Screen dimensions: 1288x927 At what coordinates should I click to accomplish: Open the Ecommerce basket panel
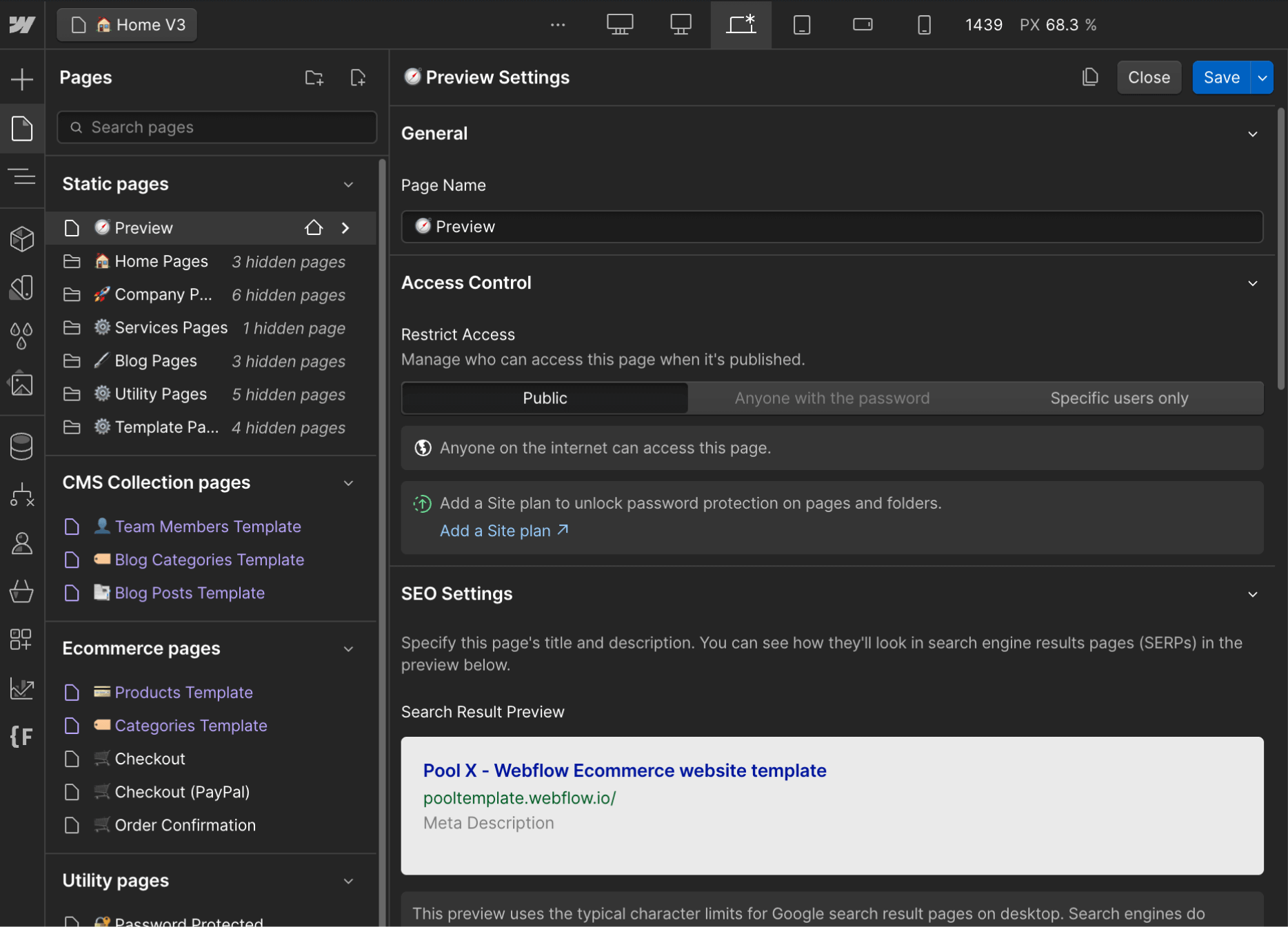22,591
